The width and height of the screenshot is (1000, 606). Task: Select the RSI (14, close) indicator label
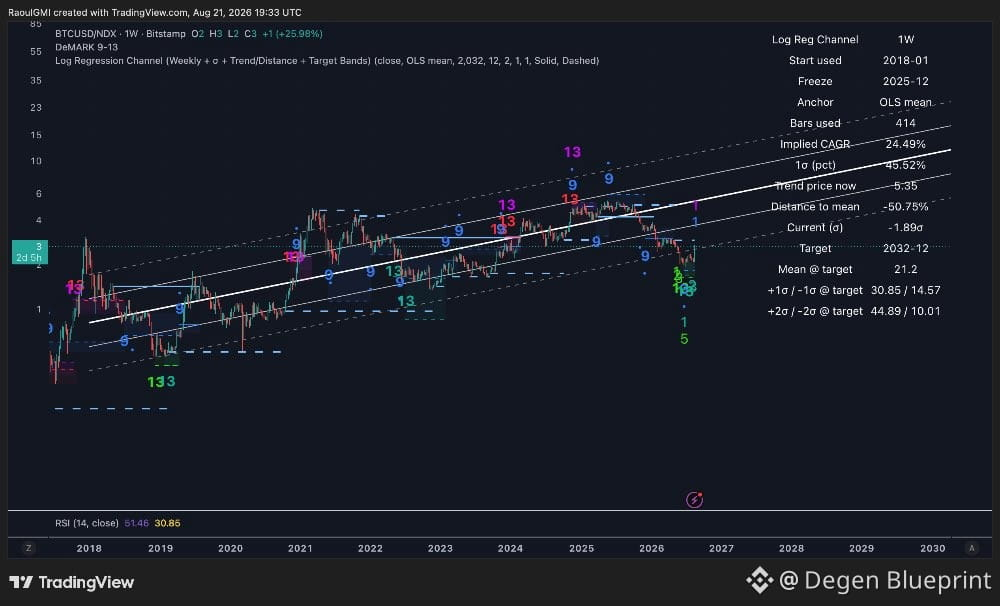87,523
